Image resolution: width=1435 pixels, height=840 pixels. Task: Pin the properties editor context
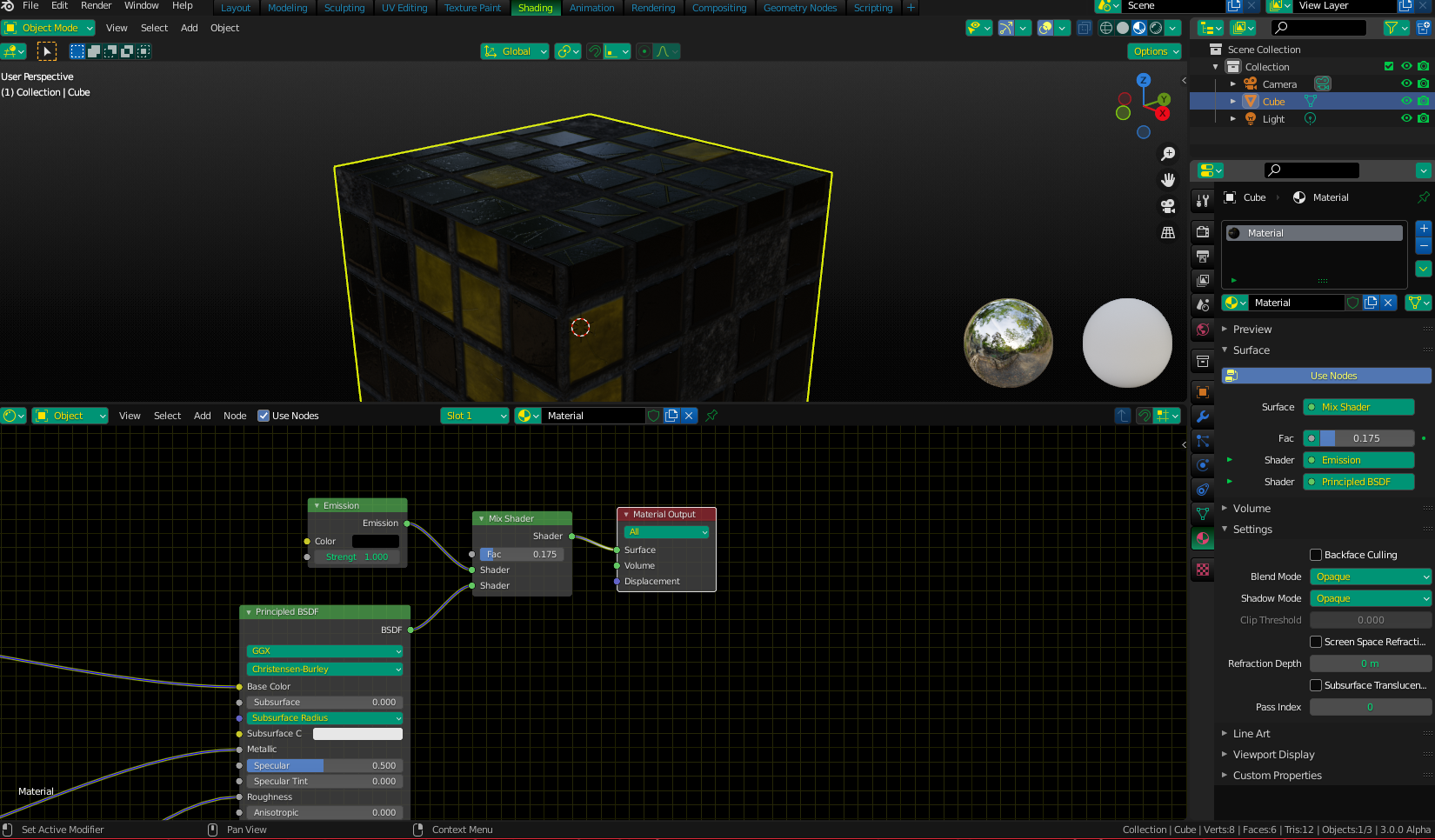click(1424, 197)
